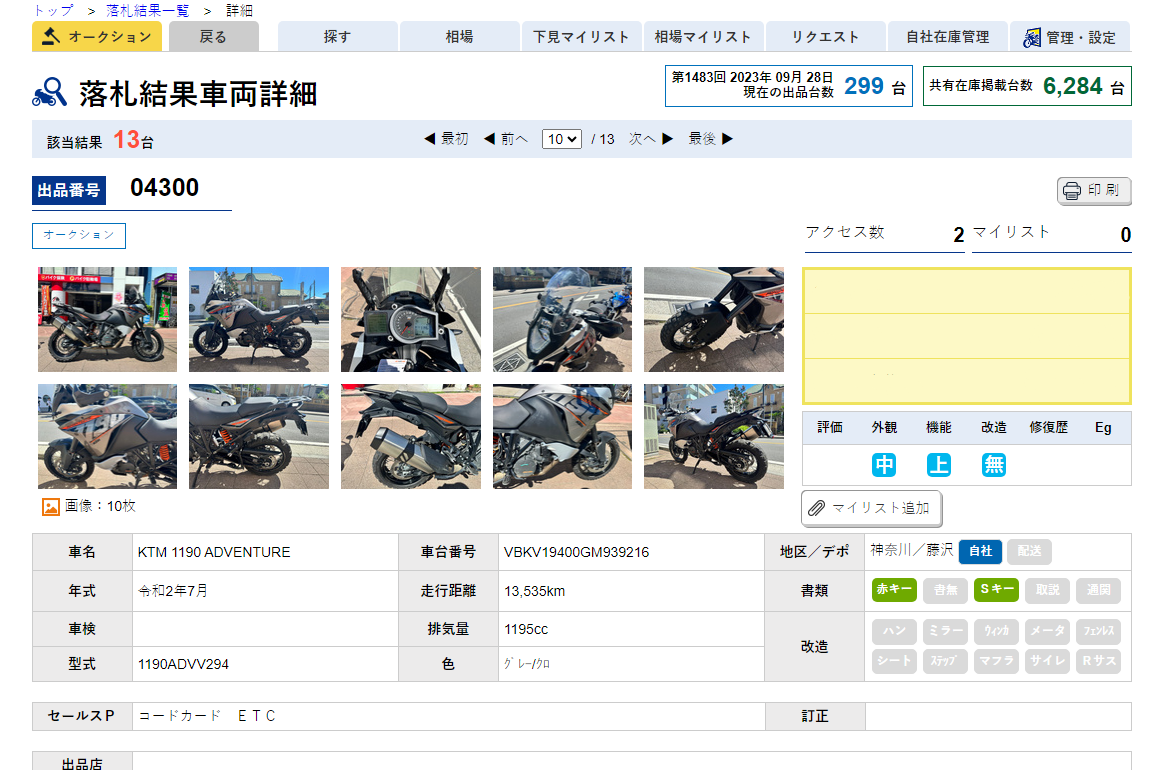The height and width of the screenshot is (770, 1161).
Task: Click the lot number 04300
Action: (164, 188)
